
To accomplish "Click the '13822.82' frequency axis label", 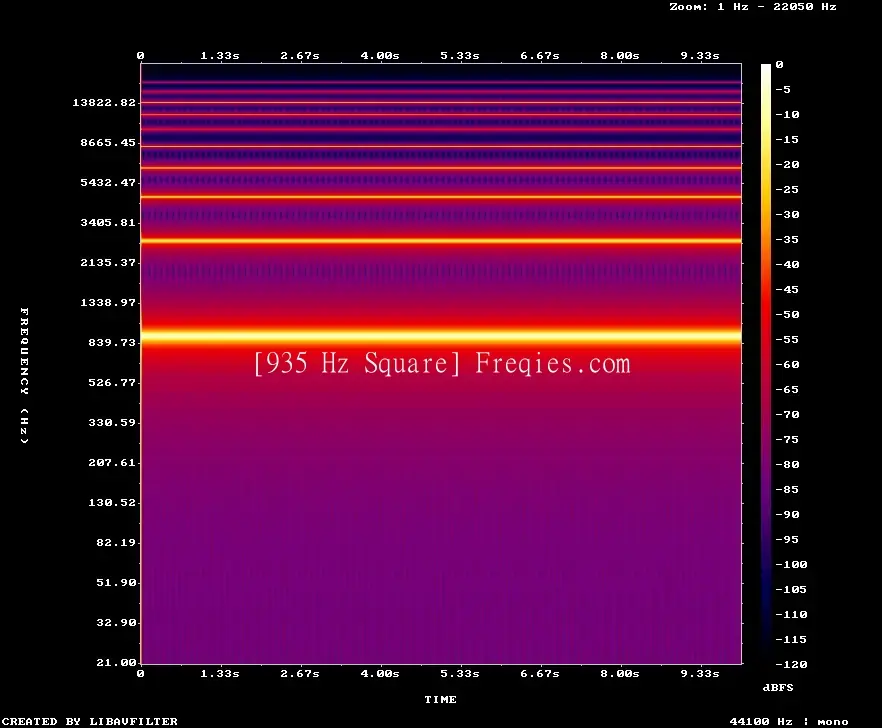I will [x=104, y=102].
